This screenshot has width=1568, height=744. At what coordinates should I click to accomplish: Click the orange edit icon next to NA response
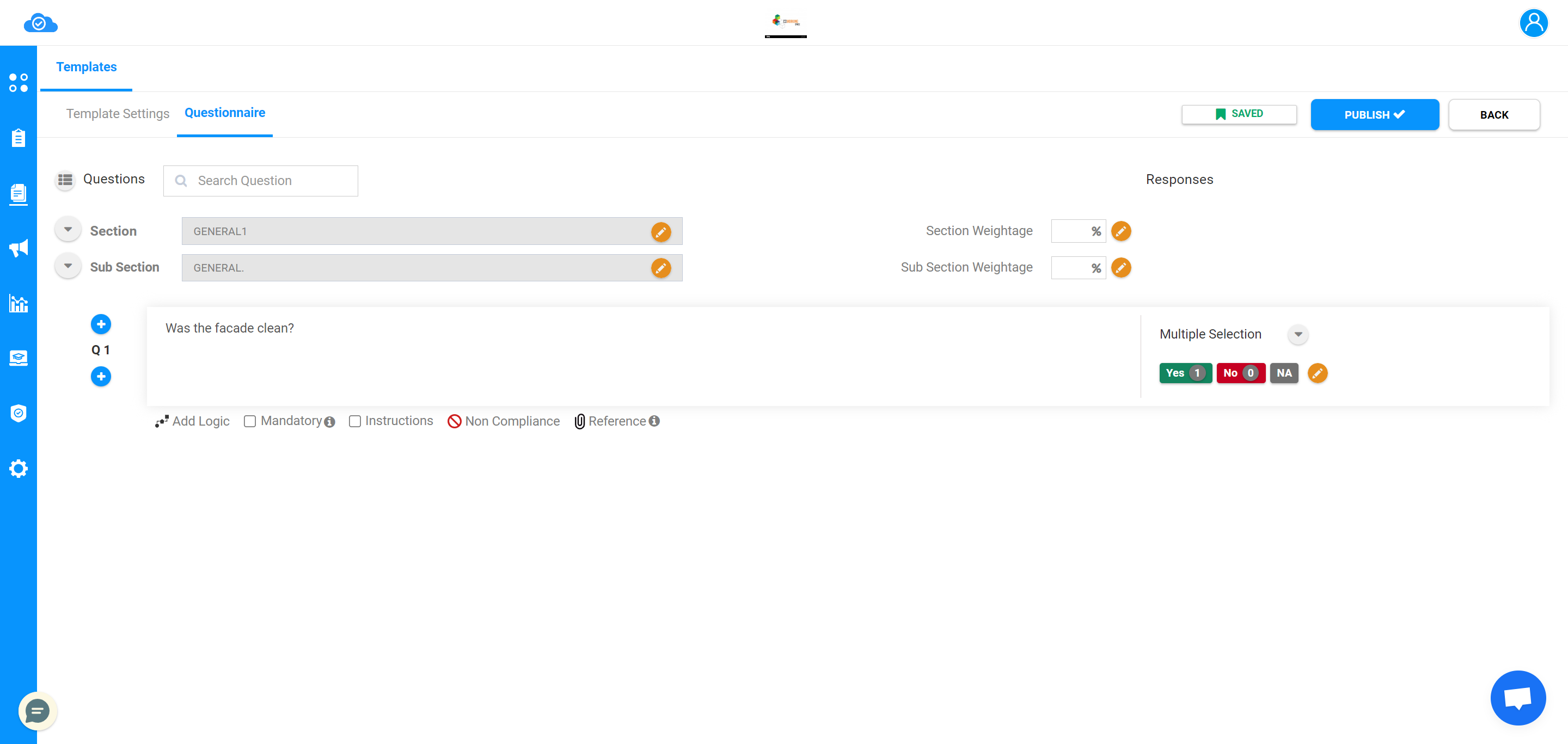[x=1318, y=373]
